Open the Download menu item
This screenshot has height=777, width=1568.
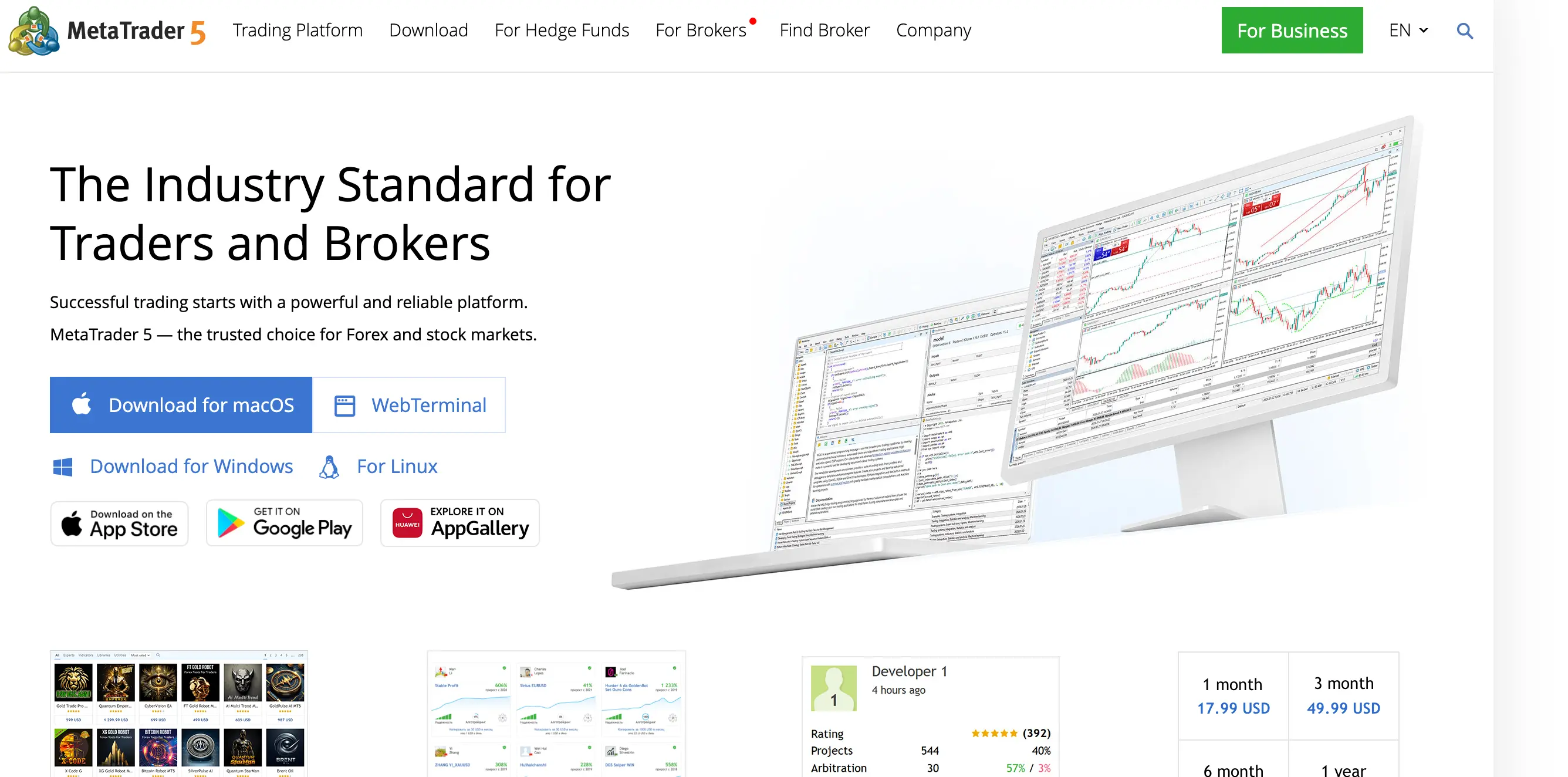(428, 31)
